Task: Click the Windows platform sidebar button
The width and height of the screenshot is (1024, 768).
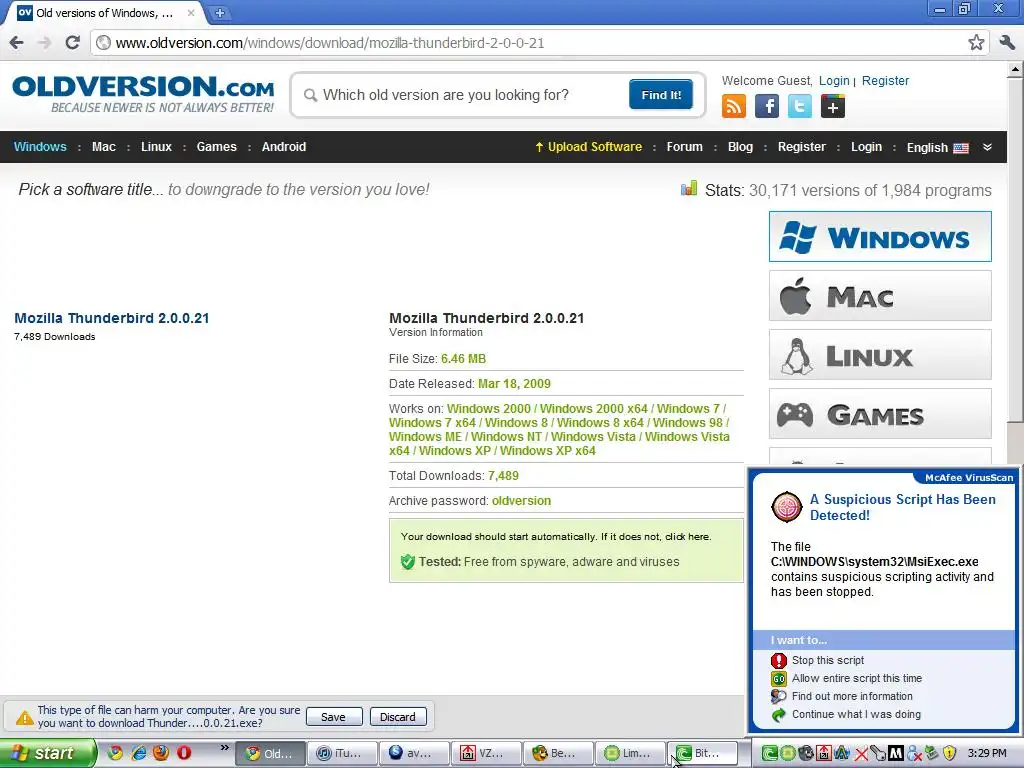Action: (880, 236)
